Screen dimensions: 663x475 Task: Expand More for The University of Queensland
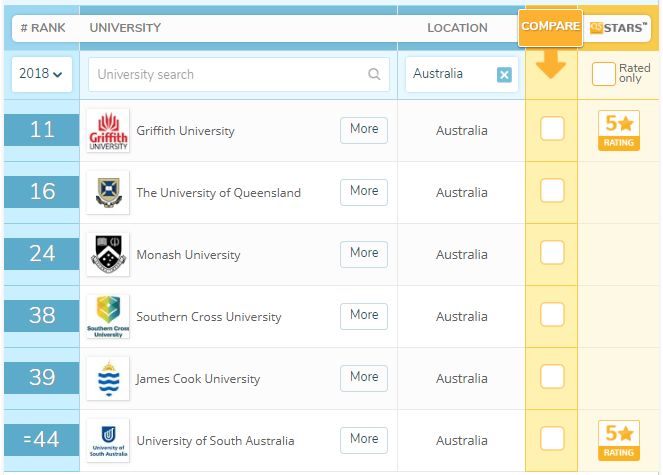click(364, 191)
